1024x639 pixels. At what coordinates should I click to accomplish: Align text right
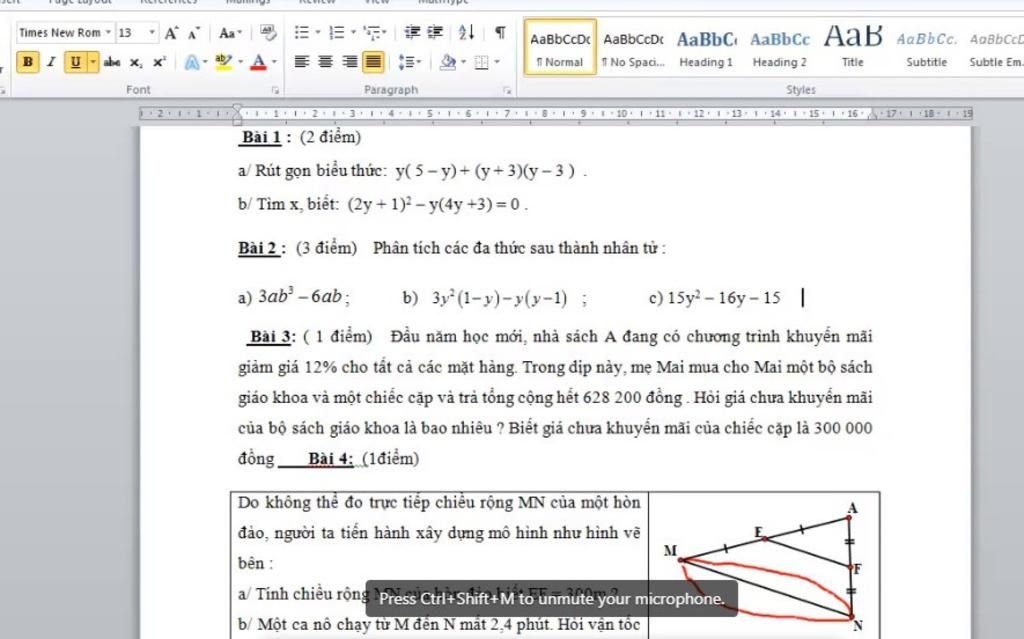[x=349, y=62]
